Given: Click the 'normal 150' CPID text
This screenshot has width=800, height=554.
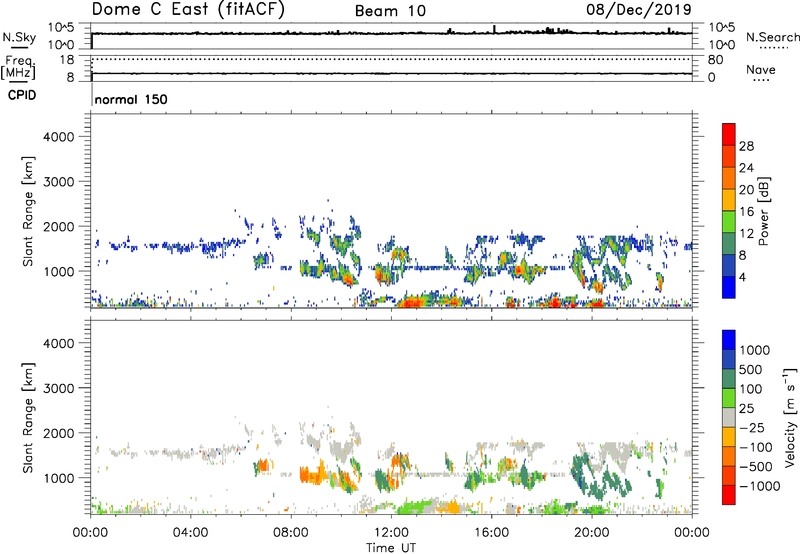Looking at the screenshot, I should tap(131, 99).
